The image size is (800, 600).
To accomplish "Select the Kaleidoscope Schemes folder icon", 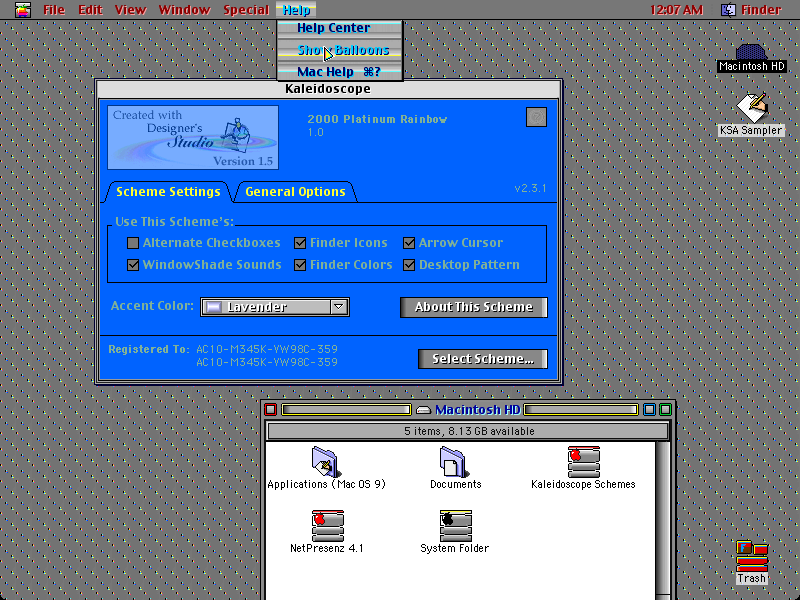I will tap(584, 461).
